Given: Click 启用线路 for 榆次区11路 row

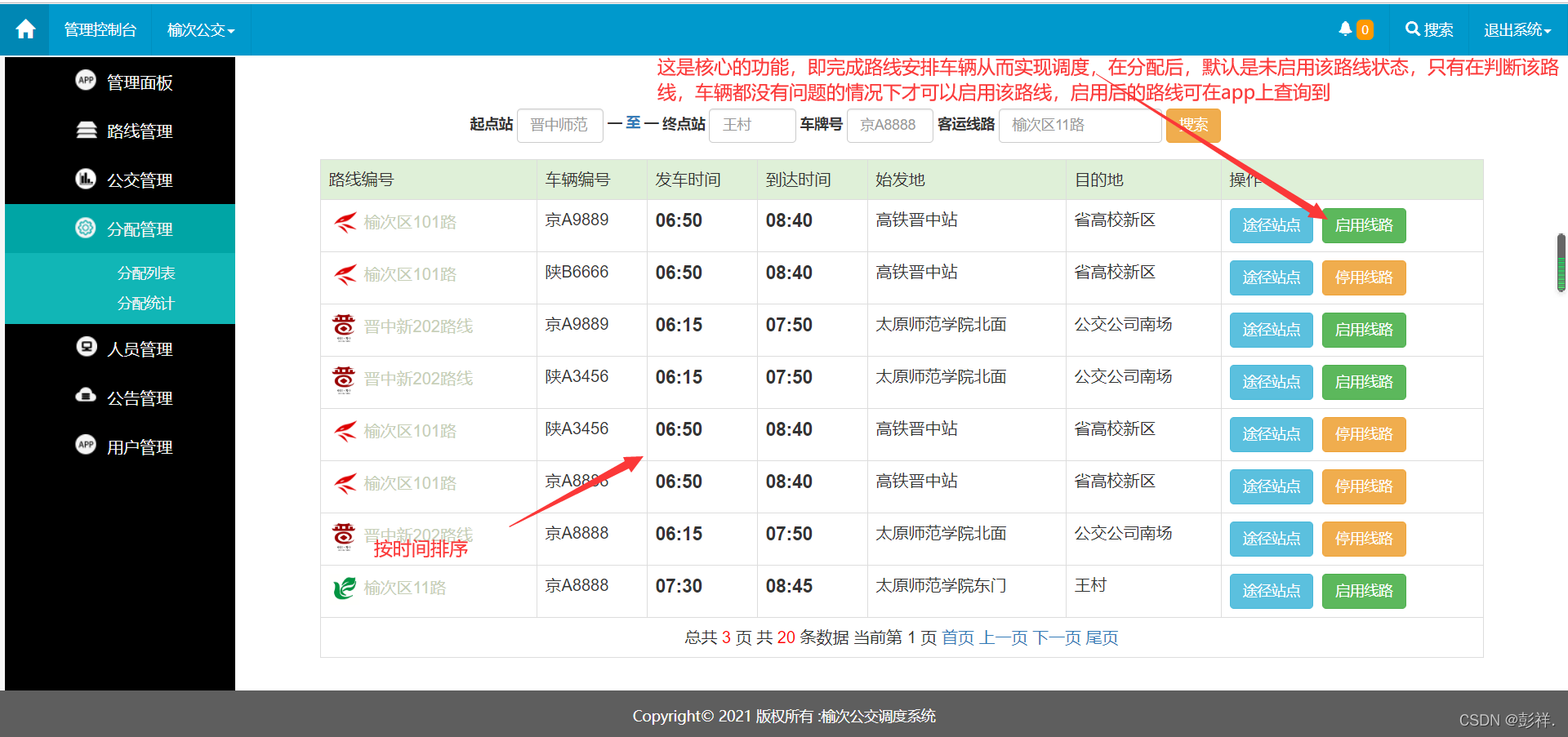Looking at the screenshot, I should pos(1364,591).
